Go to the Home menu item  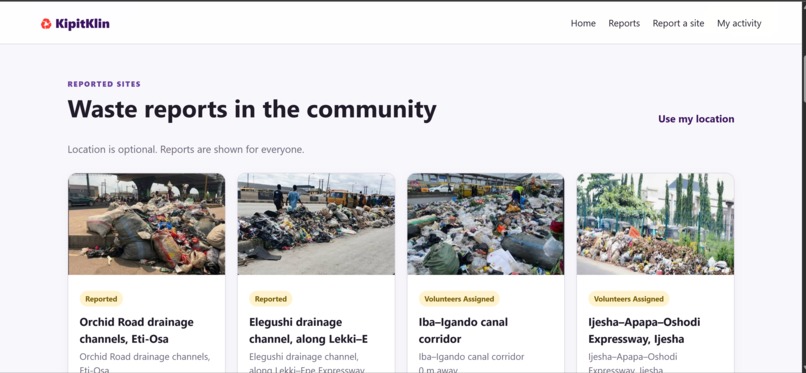pos(583,23)
